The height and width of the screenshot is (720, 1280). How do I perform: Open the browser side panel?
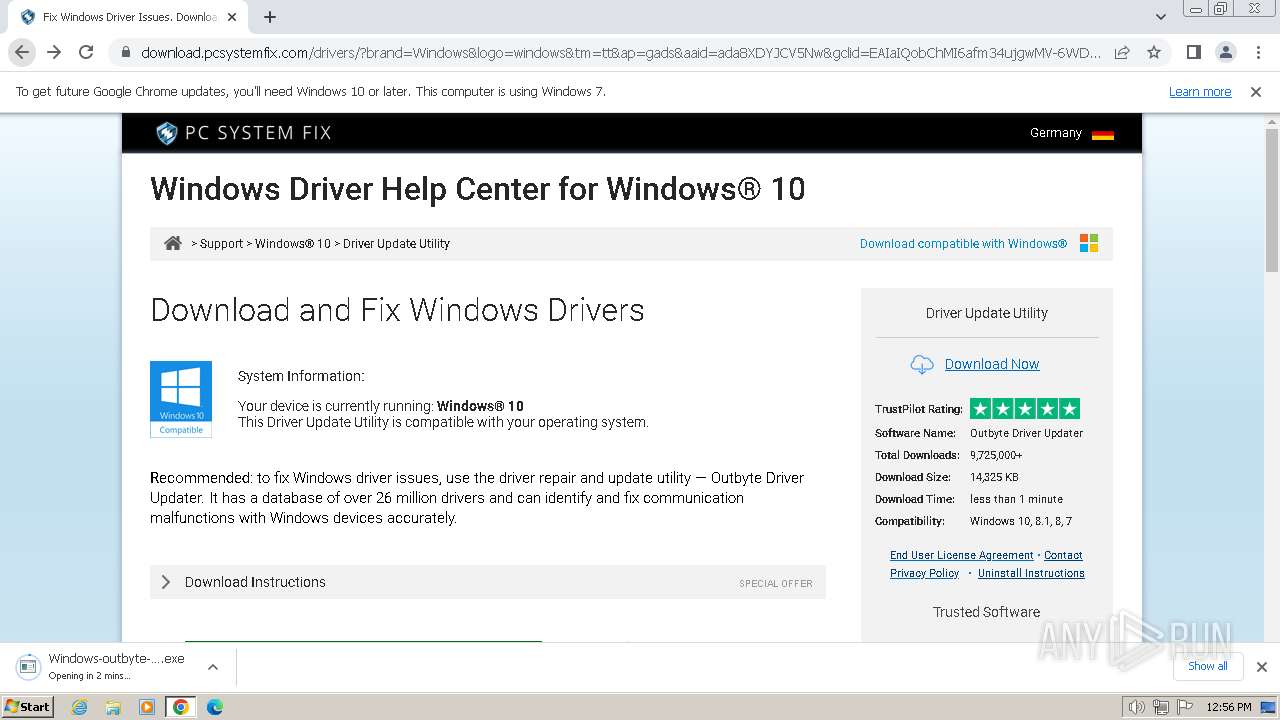pos(1193,52)
